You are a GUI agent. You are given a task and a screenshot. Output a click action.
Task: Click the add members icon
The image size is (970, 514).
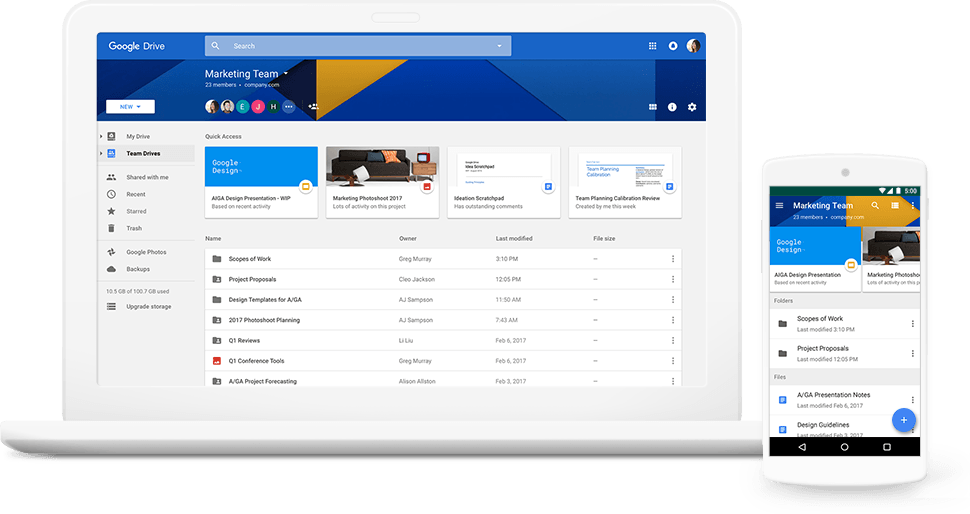(314, 106)
